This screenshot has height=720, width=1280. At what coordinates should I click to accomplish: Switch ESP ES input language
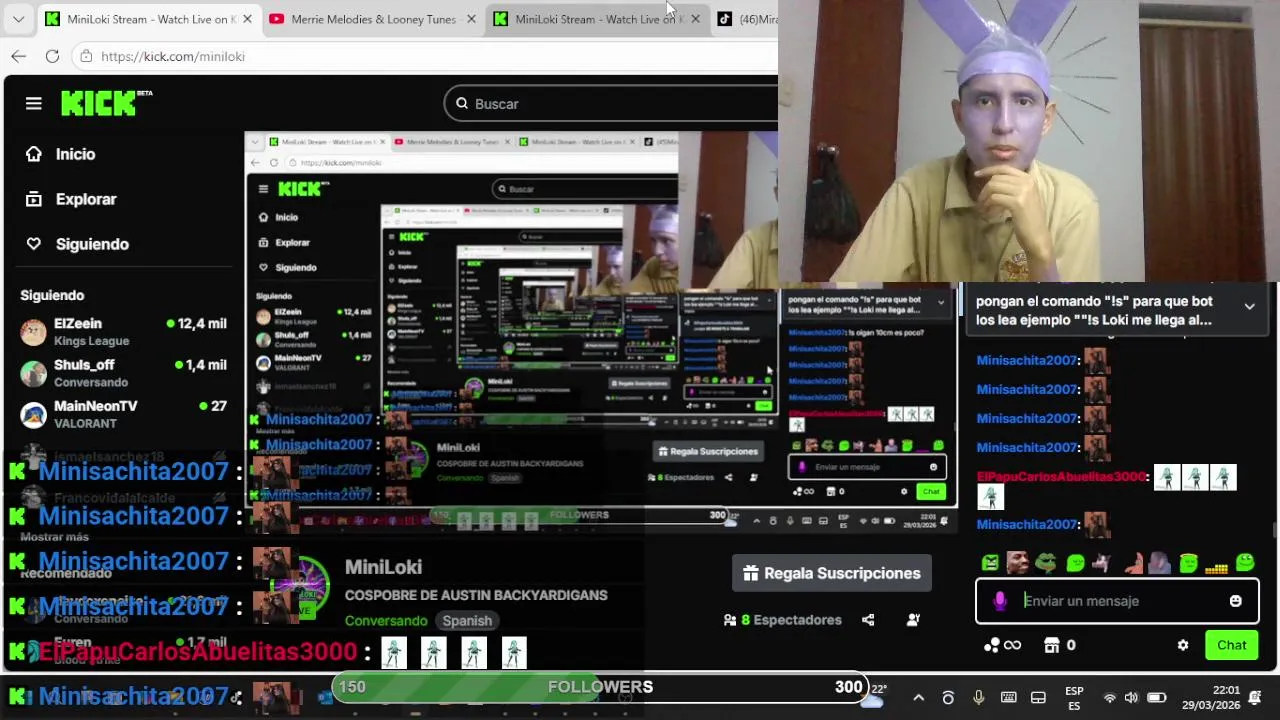point(1074,698)
